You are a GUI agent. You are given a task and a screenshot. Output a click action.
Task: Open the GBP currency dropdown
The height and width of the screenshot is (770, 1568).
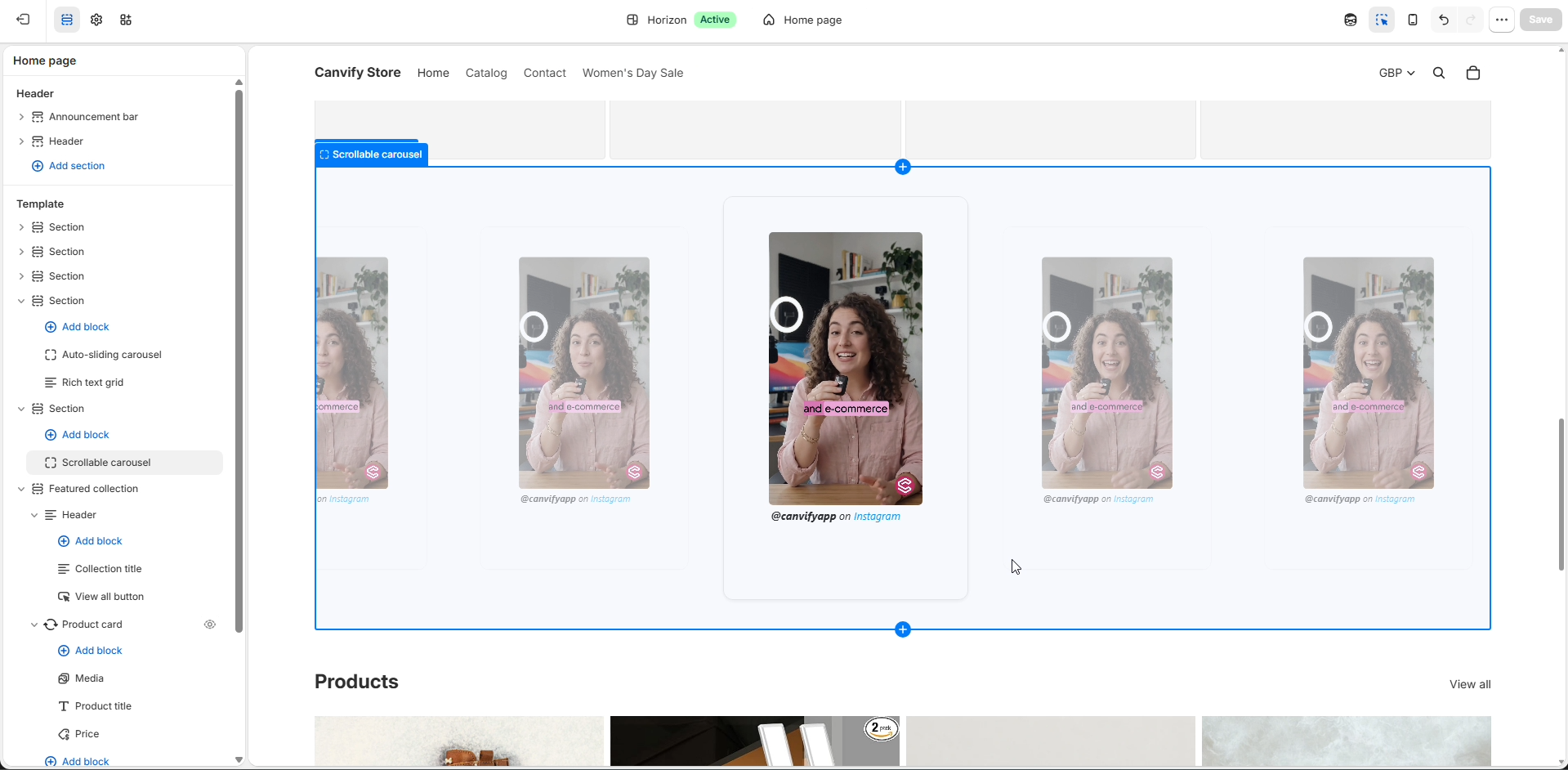(1396, 73)
